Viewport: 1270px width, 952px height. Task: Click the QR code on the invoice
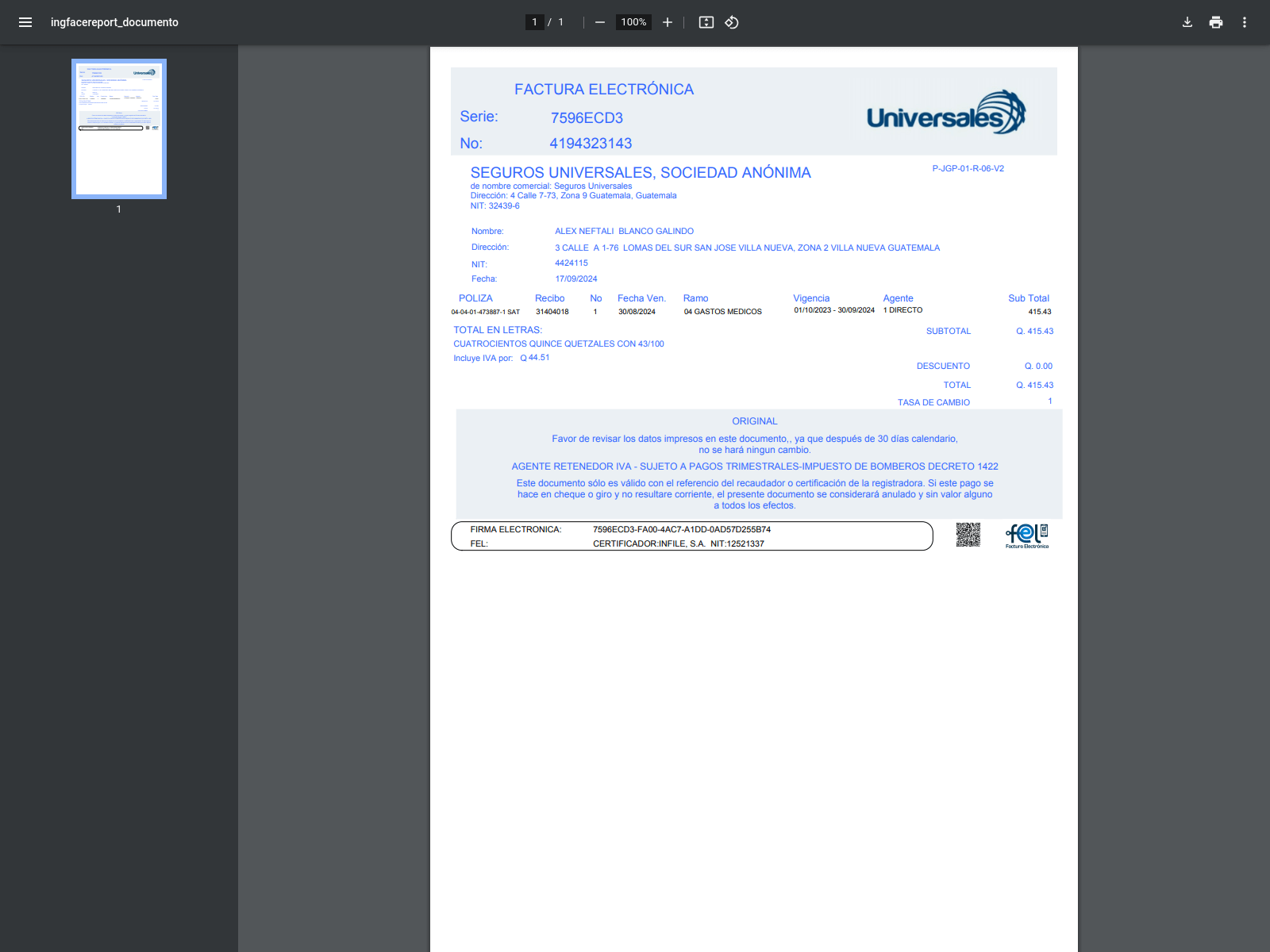[968, 535]
